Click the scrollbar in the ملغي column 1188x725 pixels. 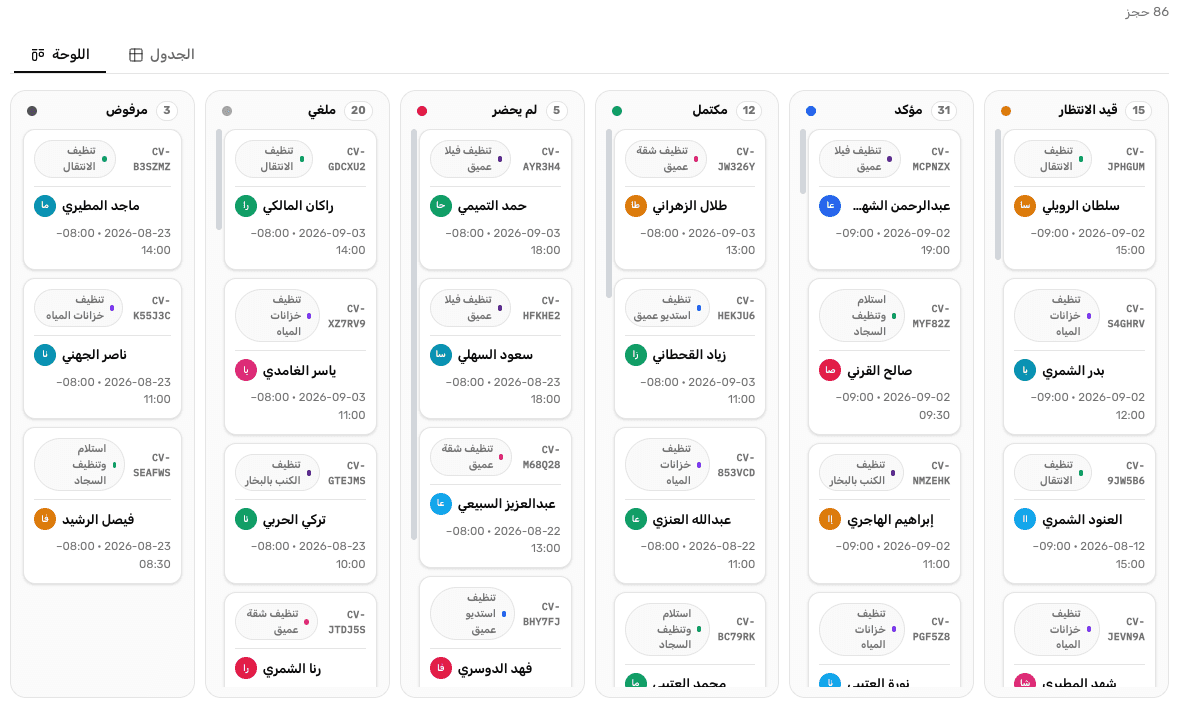tap(219, 180)
